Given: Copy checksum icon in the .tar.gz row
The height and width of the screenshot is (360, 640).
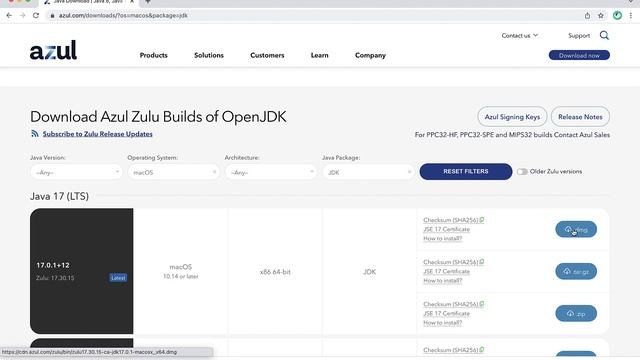Looking at the screenshot, I should [x=482, y=262].
